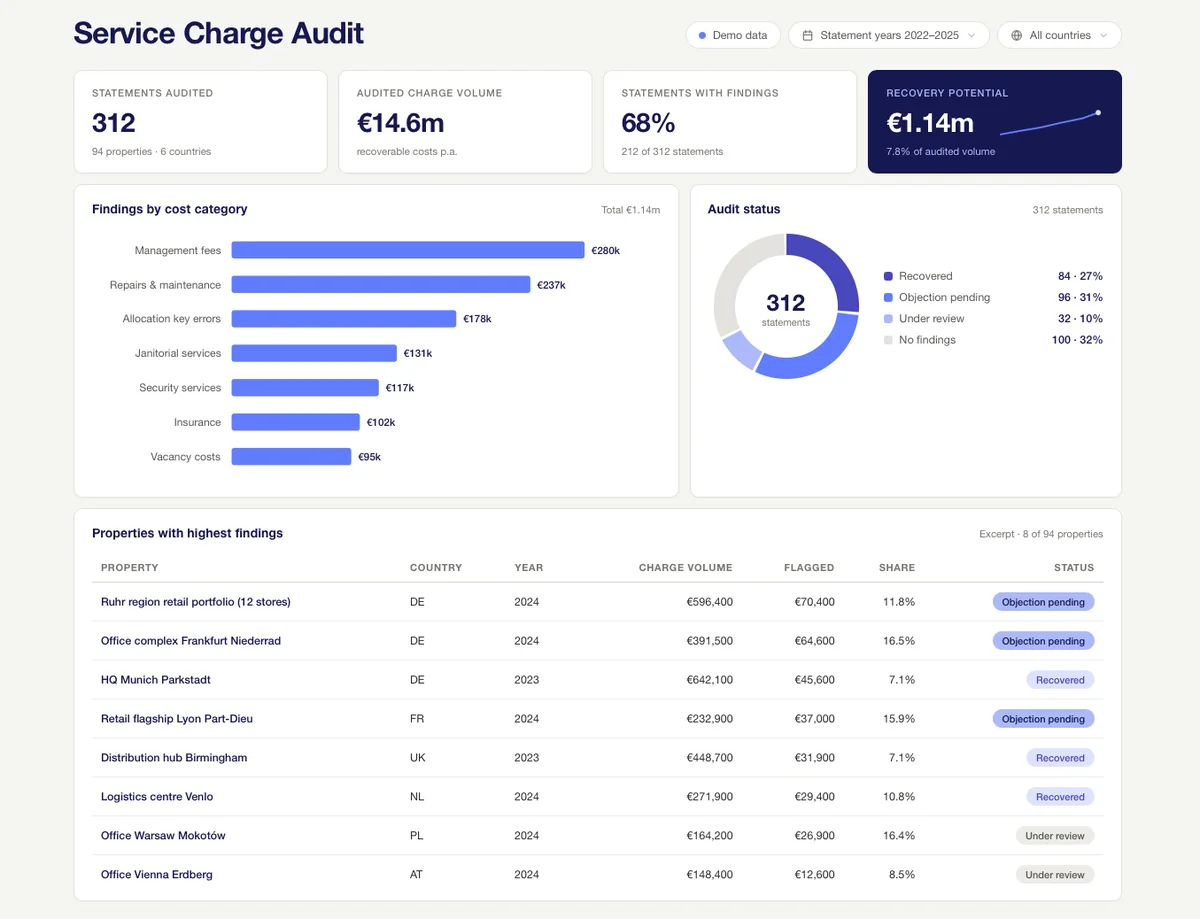Click the Allocation key errors bar
The height and width of the screenshot is (919, 1200).
pyautogui.click(x=344, y=319)
